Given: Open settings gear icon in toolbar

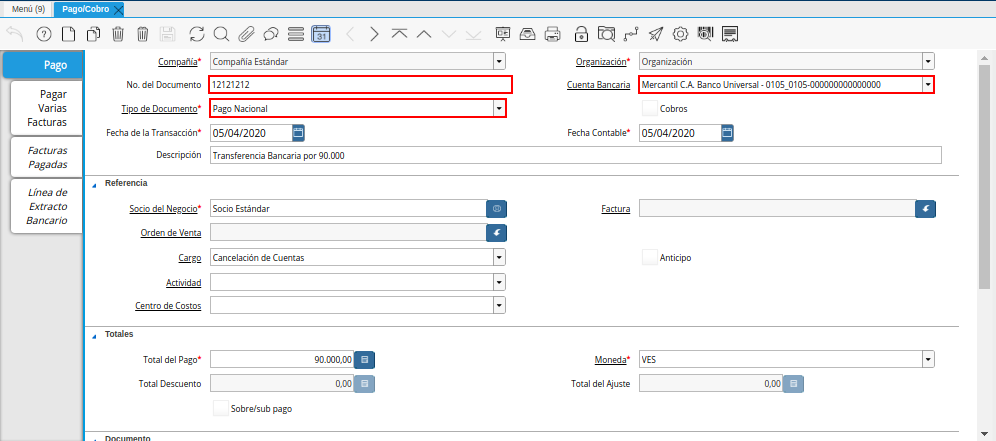Looking at the screenshot, I should 680,34.
